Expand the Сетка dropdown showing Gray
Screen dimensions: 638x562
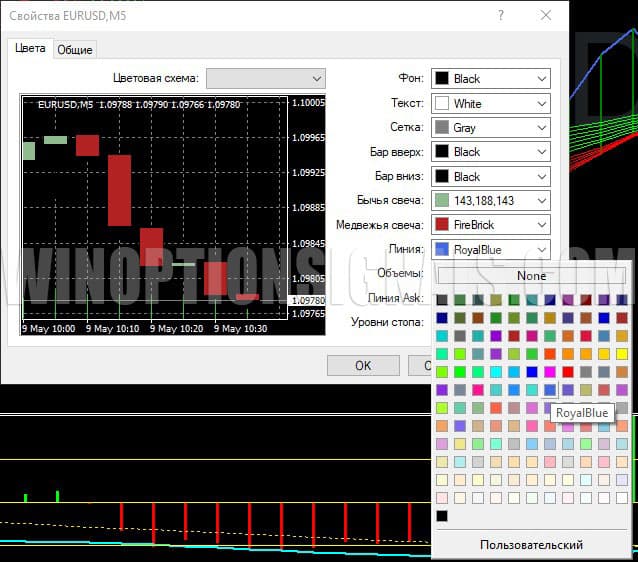[490, 128]
